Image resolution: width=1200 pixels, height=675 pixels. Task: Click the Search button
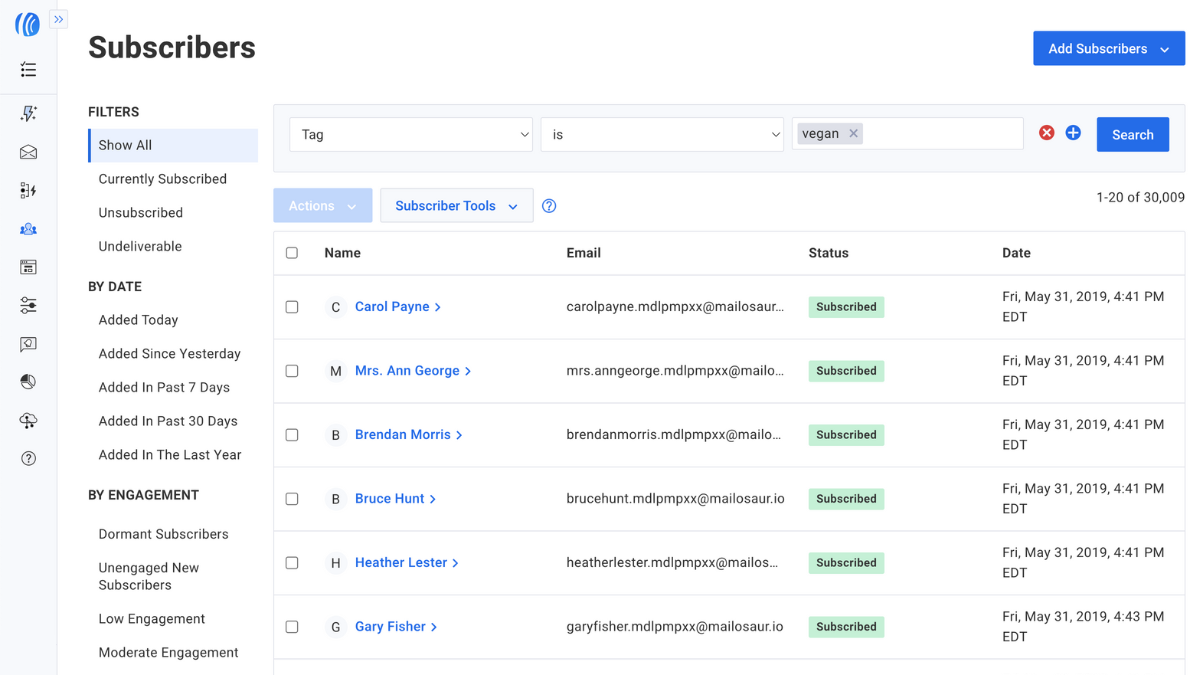coord(1132,133)
